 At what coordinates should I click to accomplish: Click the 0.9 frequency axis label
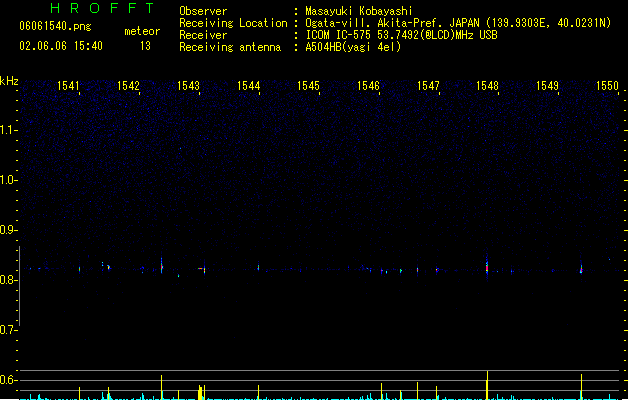(x=8, y=230)
